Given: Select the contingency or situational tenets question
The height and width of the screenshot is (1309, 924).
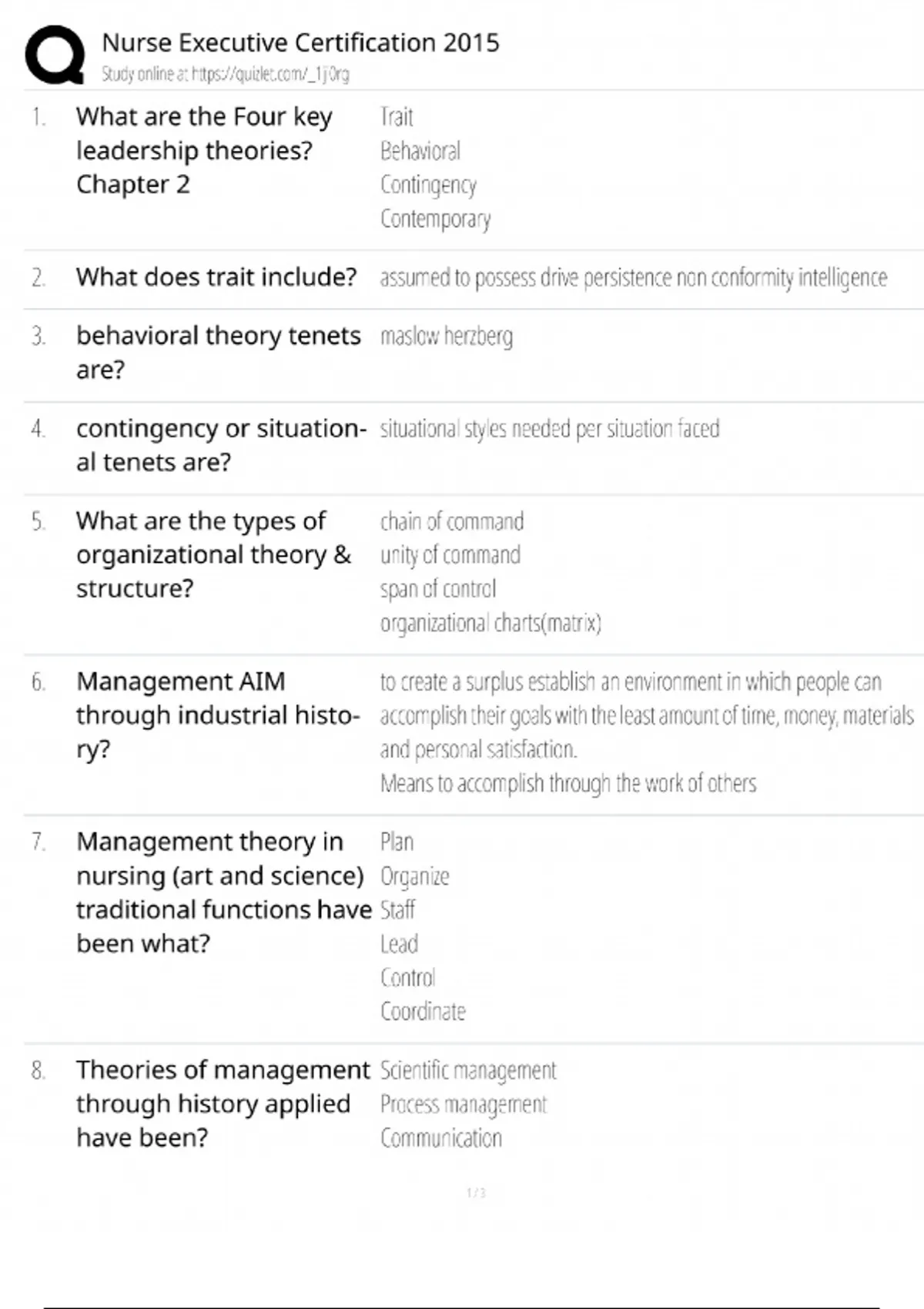Looking at the screenshot, I should [x=221, y=444].
